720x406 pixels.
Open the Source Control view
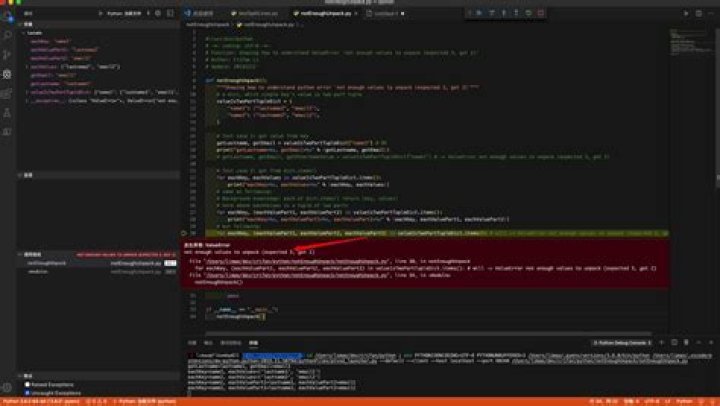pyautogui.click(x=7, y=54)
